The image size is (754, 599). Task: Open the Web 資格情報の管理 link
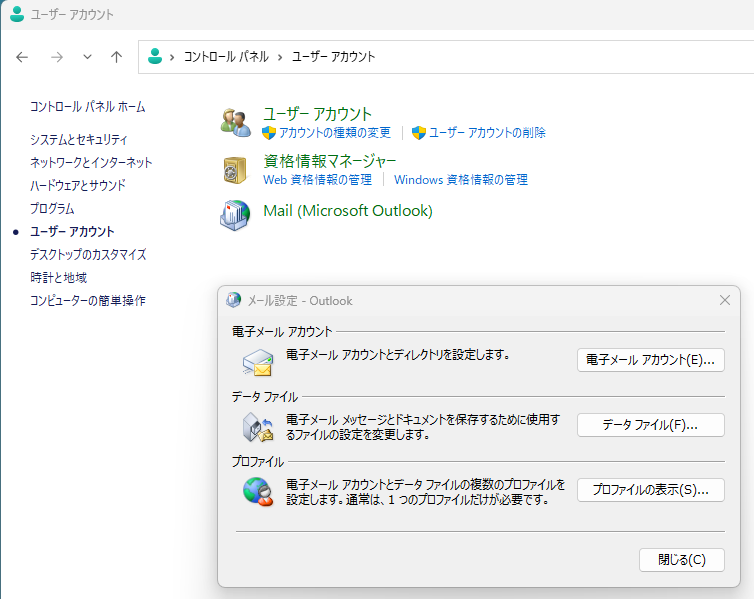(x=317, y=180)
